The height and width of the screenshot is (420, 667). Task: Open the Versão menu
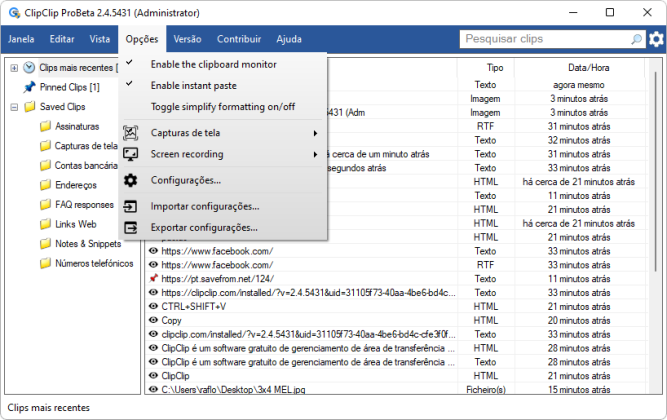tap(187, 39)
